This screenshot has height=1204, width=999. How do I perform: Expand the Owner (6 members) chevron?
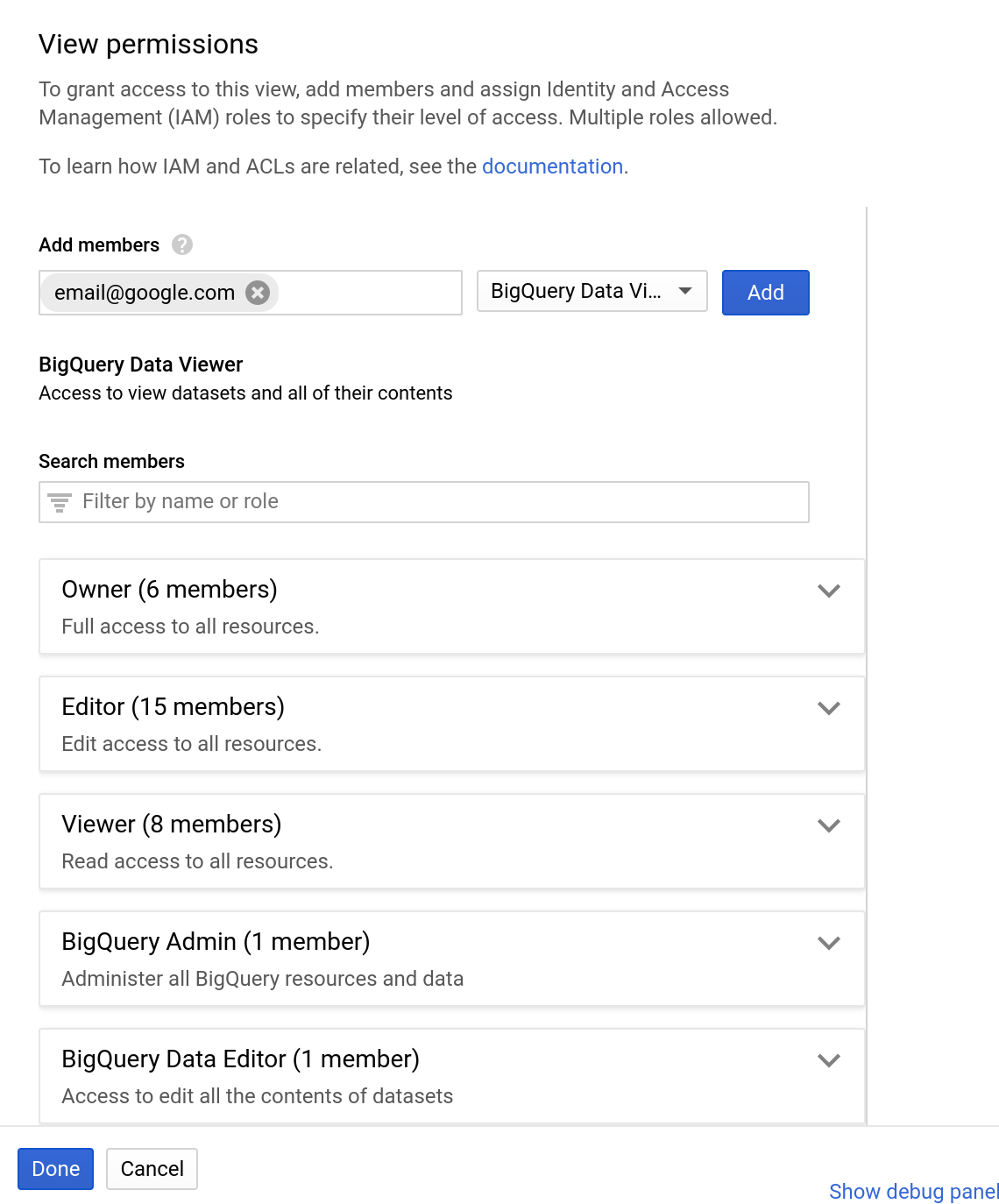[x=828, y=591]
